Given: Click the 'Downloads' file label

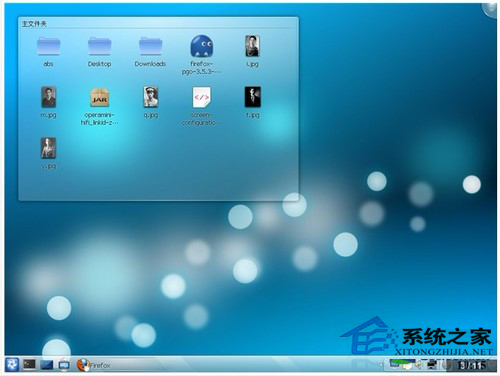Looking at the screenshot, I should pos(150,64).
